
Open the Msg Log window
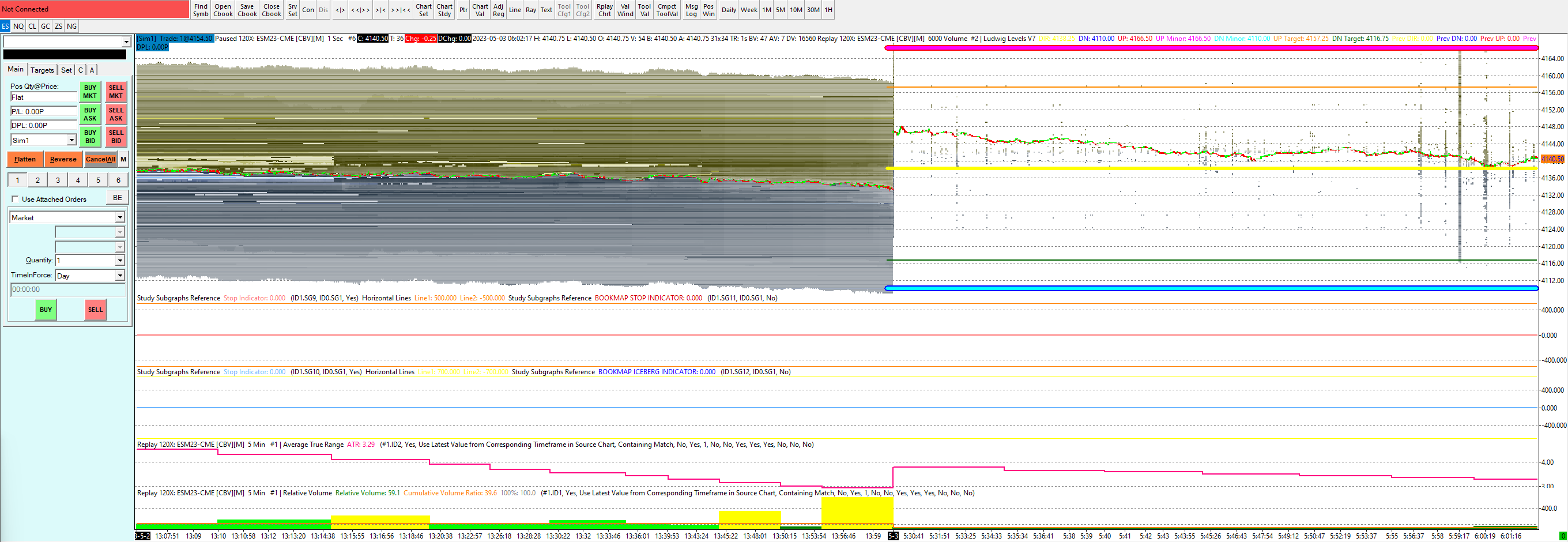click(691, 10)
